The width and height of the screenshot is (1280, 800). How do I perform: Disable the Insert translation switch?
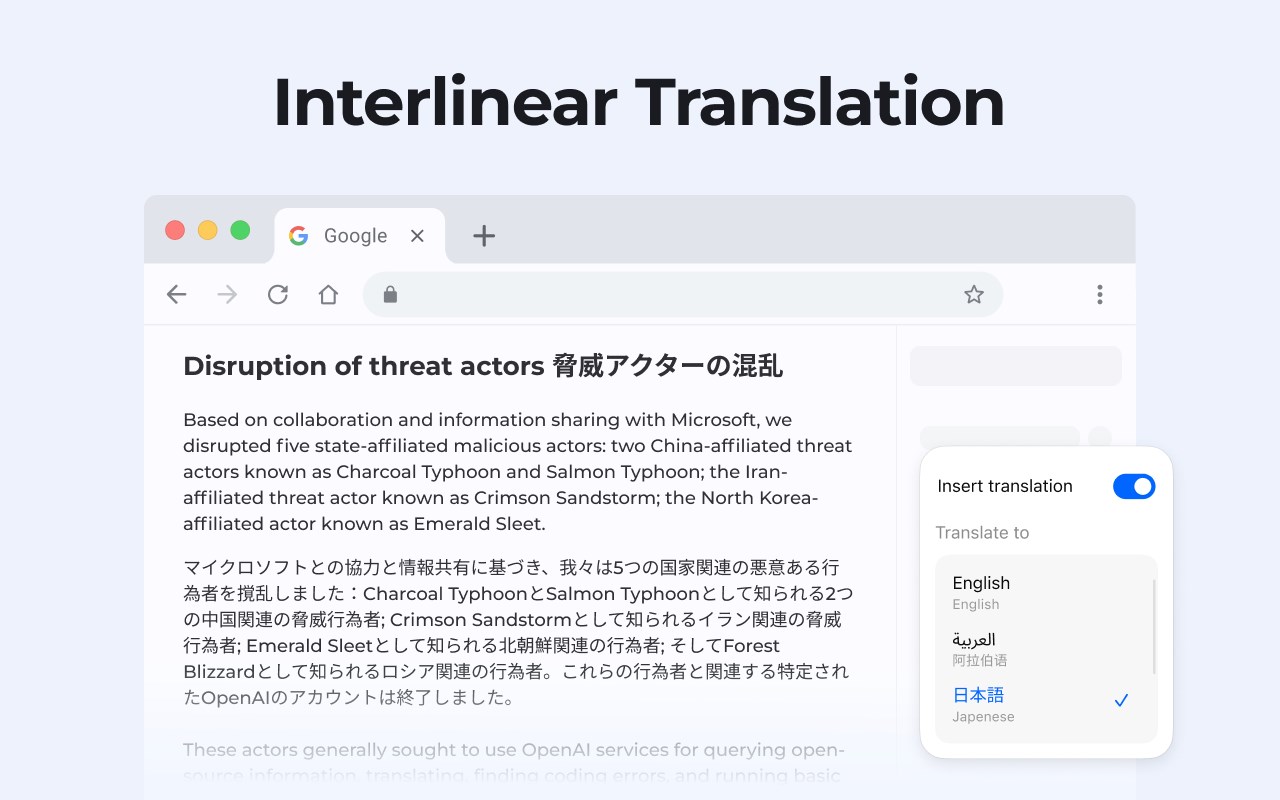1134,486
